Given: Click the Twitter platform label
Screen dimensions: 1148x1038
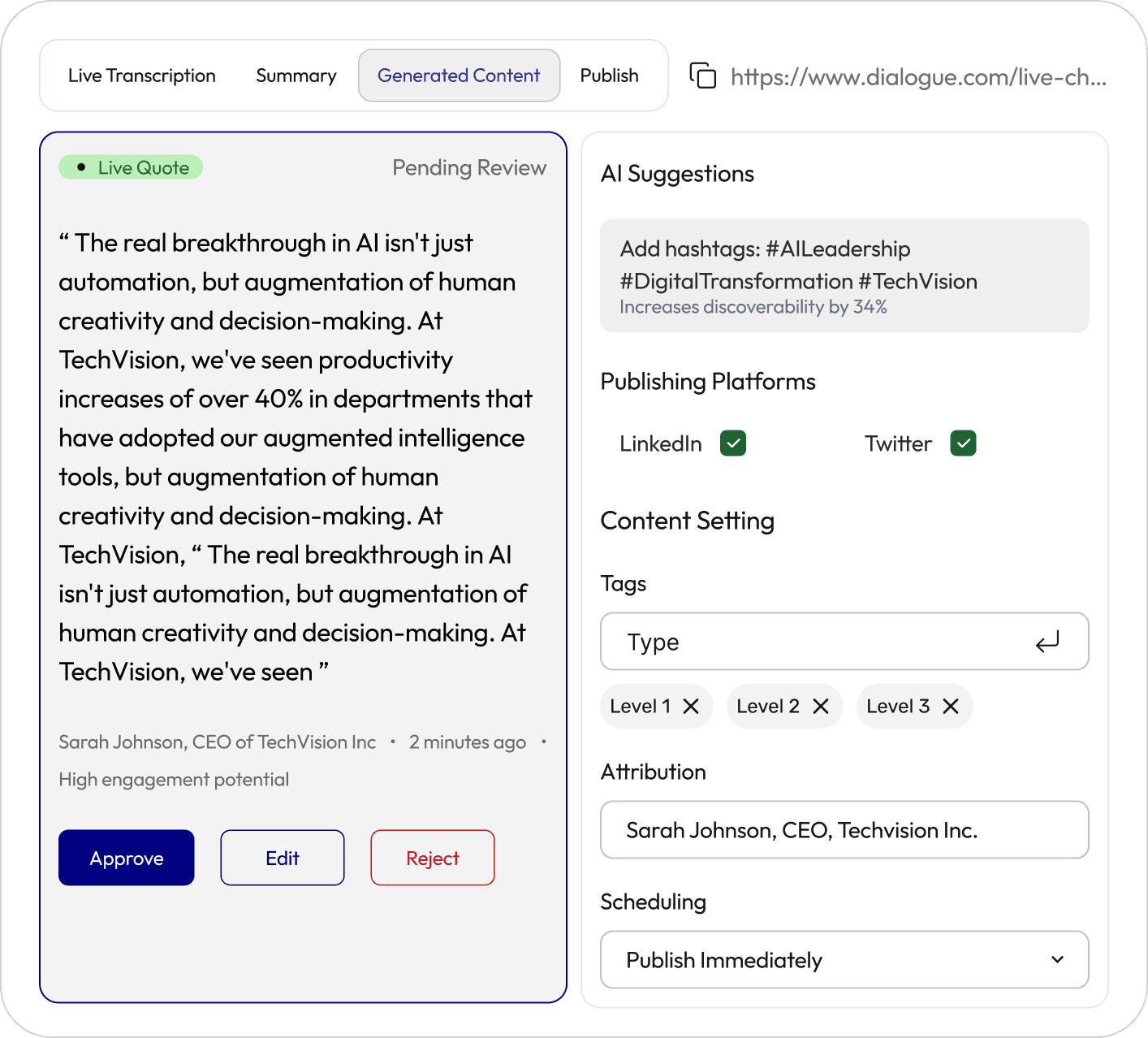Looking at the screenshot, I should click(898, 443).
